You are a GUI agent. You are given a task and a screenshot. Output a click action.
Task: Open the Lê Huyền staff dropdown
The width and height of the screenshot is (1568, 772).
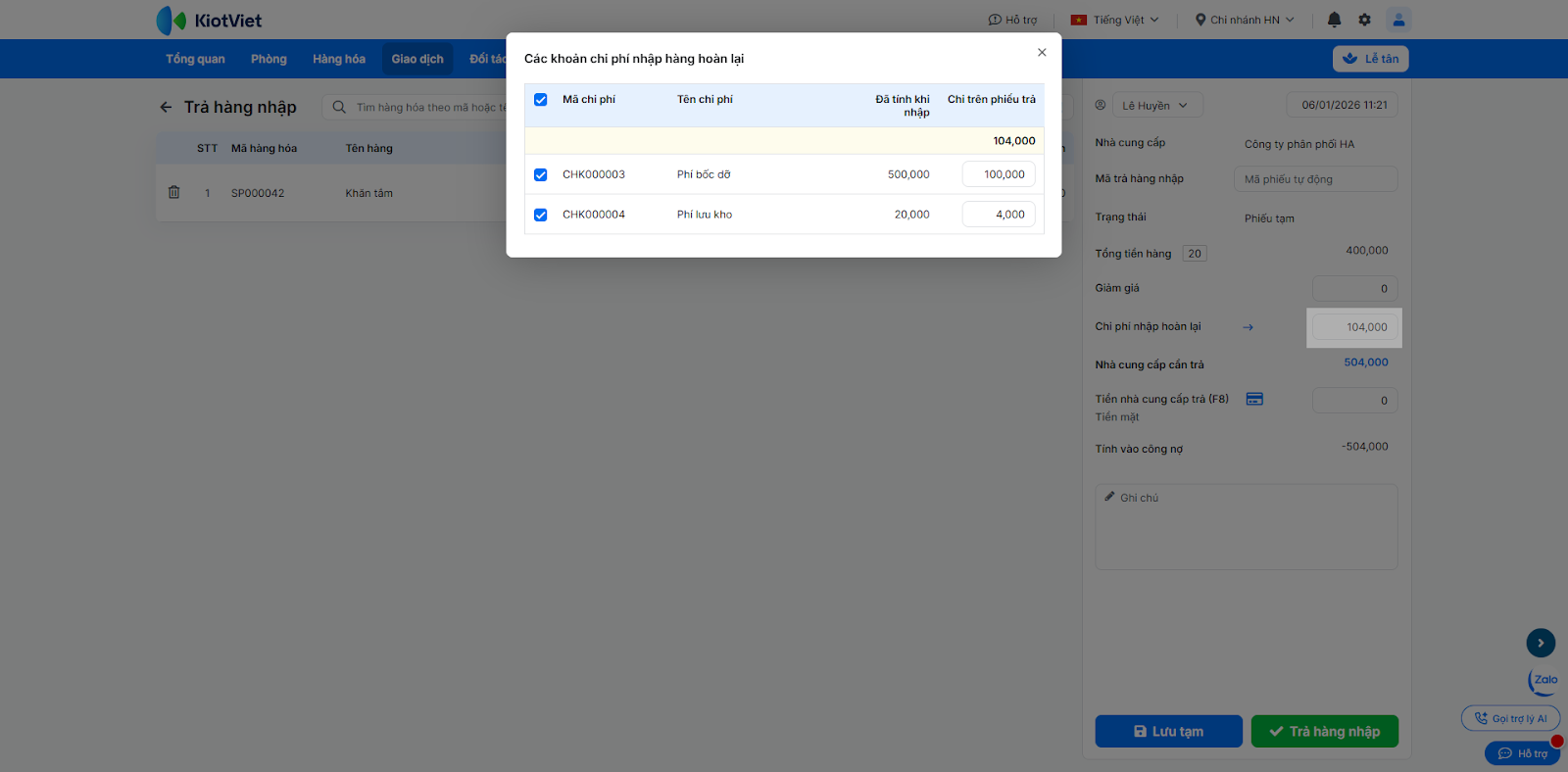pos(1156,105)
